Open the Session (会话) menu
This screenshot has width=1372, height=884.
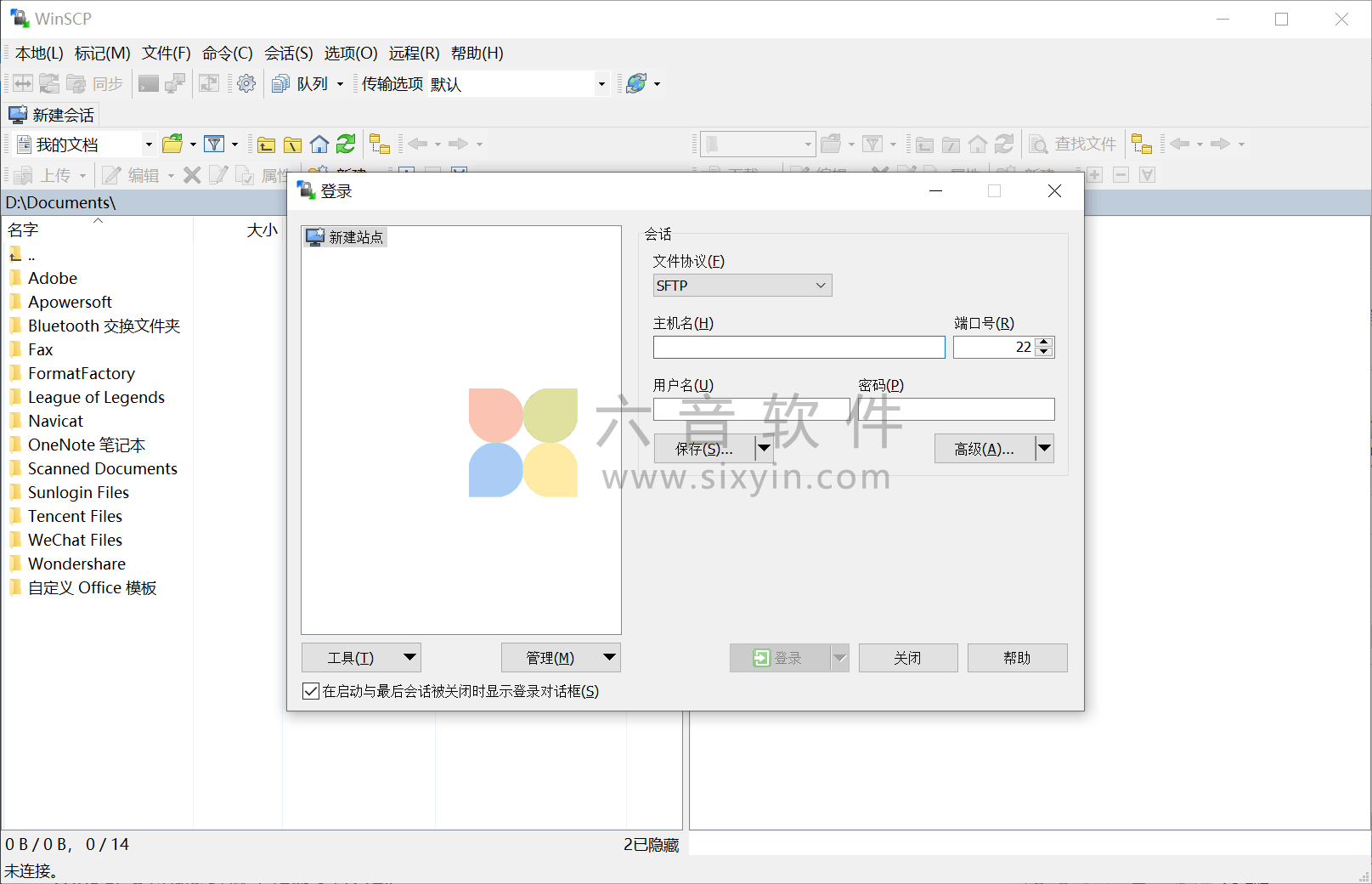[x=288, y=53]
